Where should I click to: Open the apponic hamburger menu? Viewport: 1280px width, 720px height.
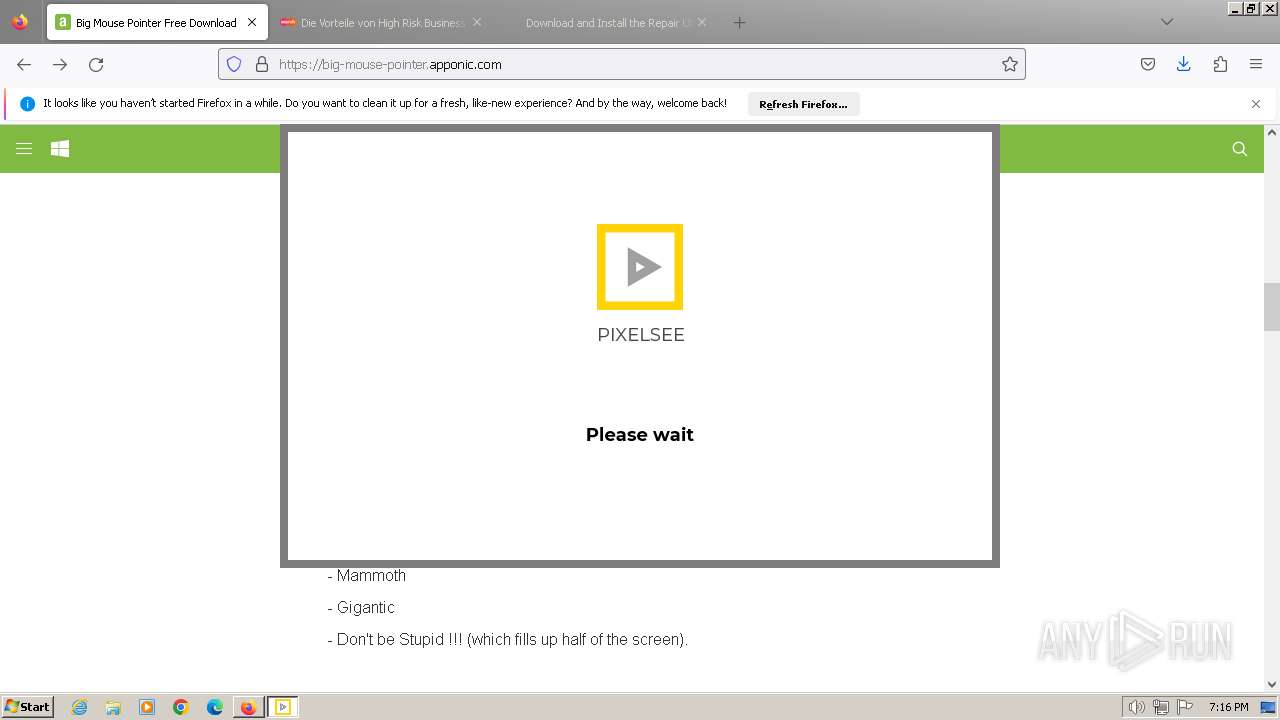coord(24,148)
